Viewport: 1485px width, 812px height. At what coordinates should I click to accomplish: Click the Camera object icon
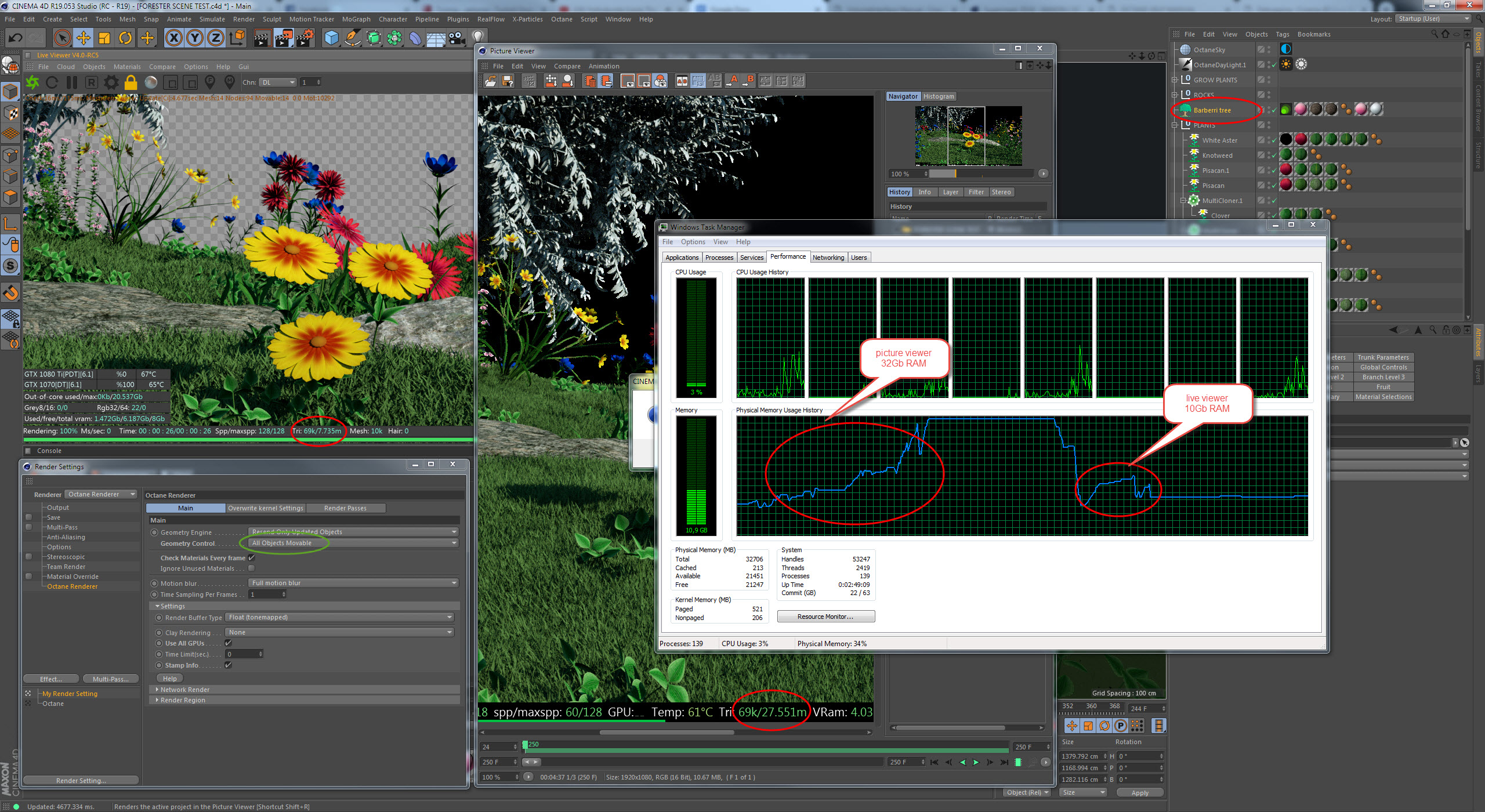click(x=457, y=38)
